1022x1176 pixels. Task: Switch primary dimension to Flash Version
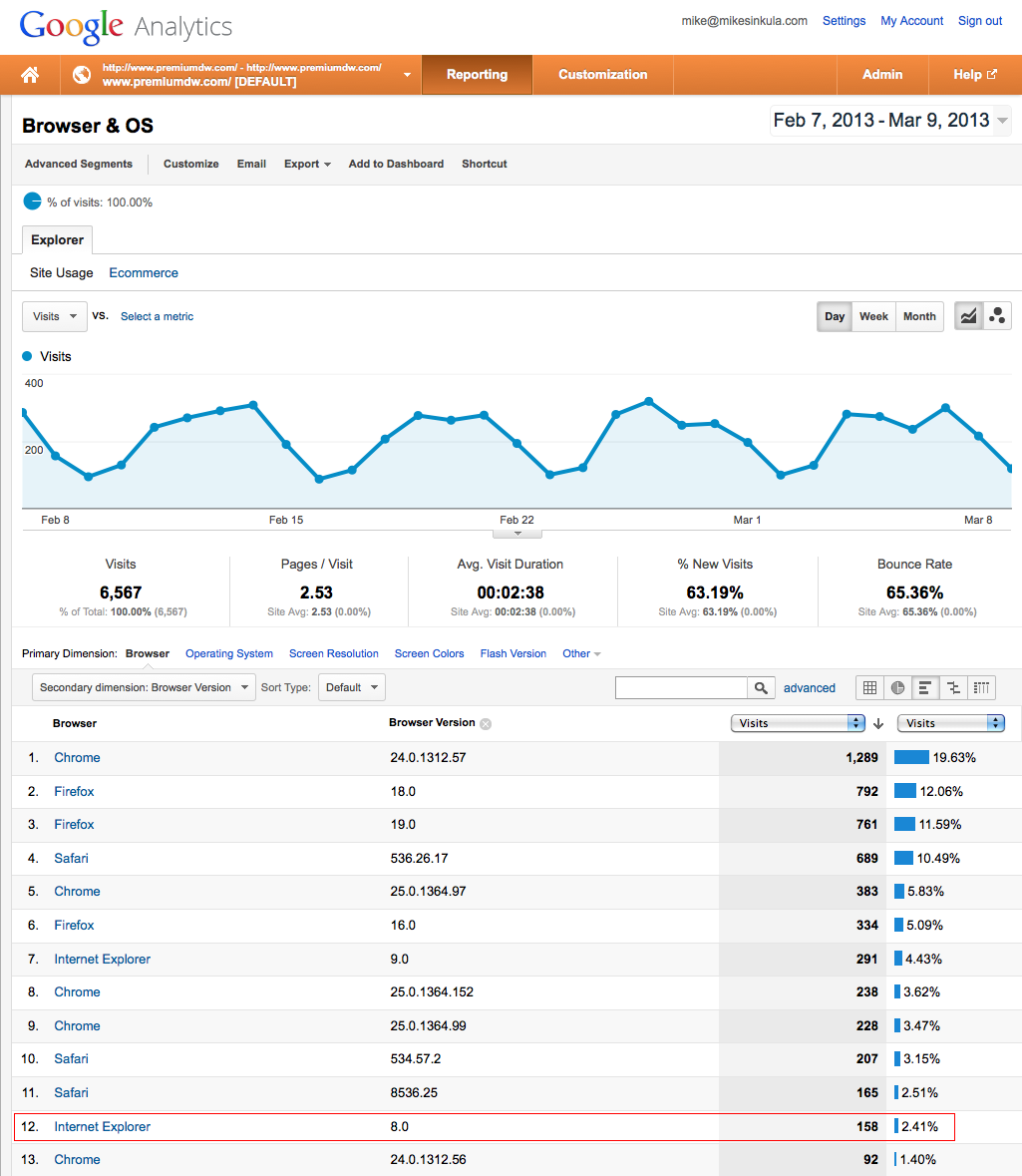coord(512,654)
